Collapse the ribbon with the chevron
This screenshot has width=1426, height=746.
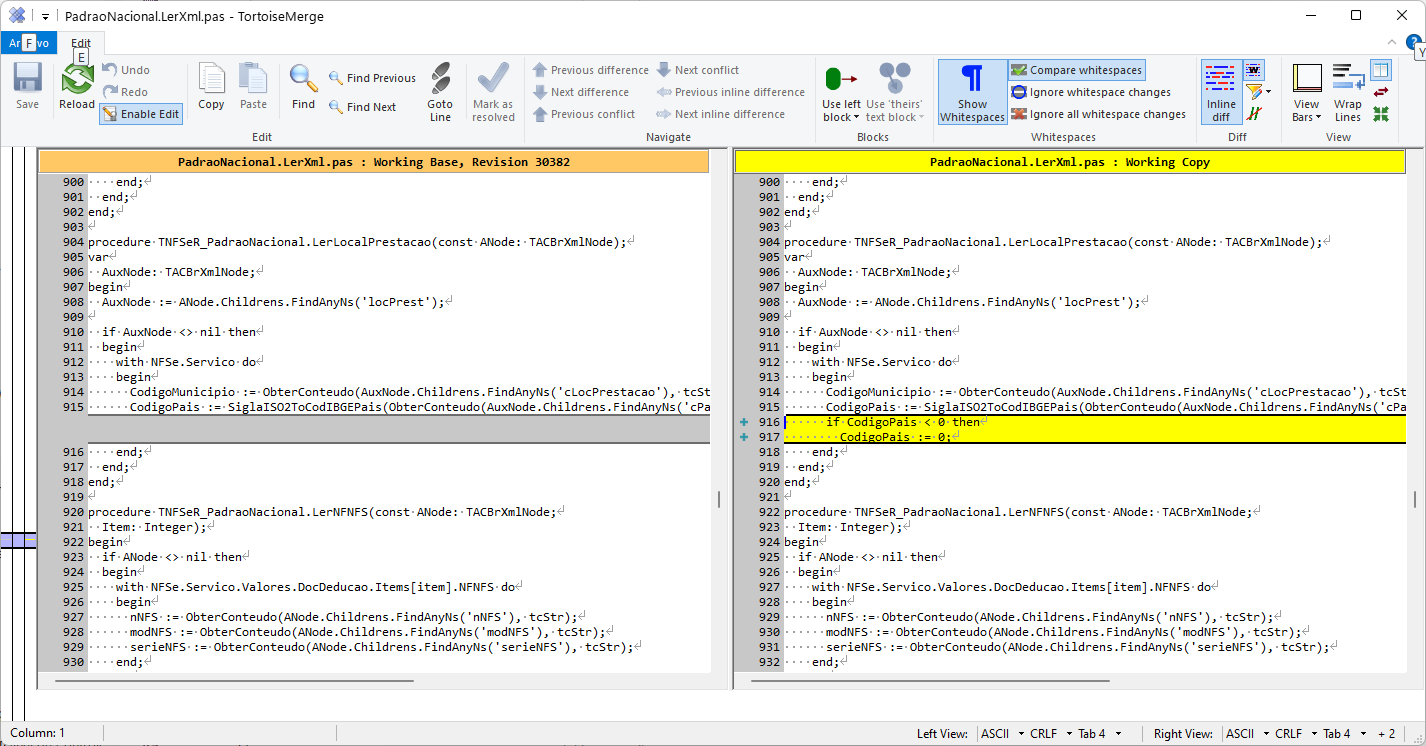(1392, 42)
